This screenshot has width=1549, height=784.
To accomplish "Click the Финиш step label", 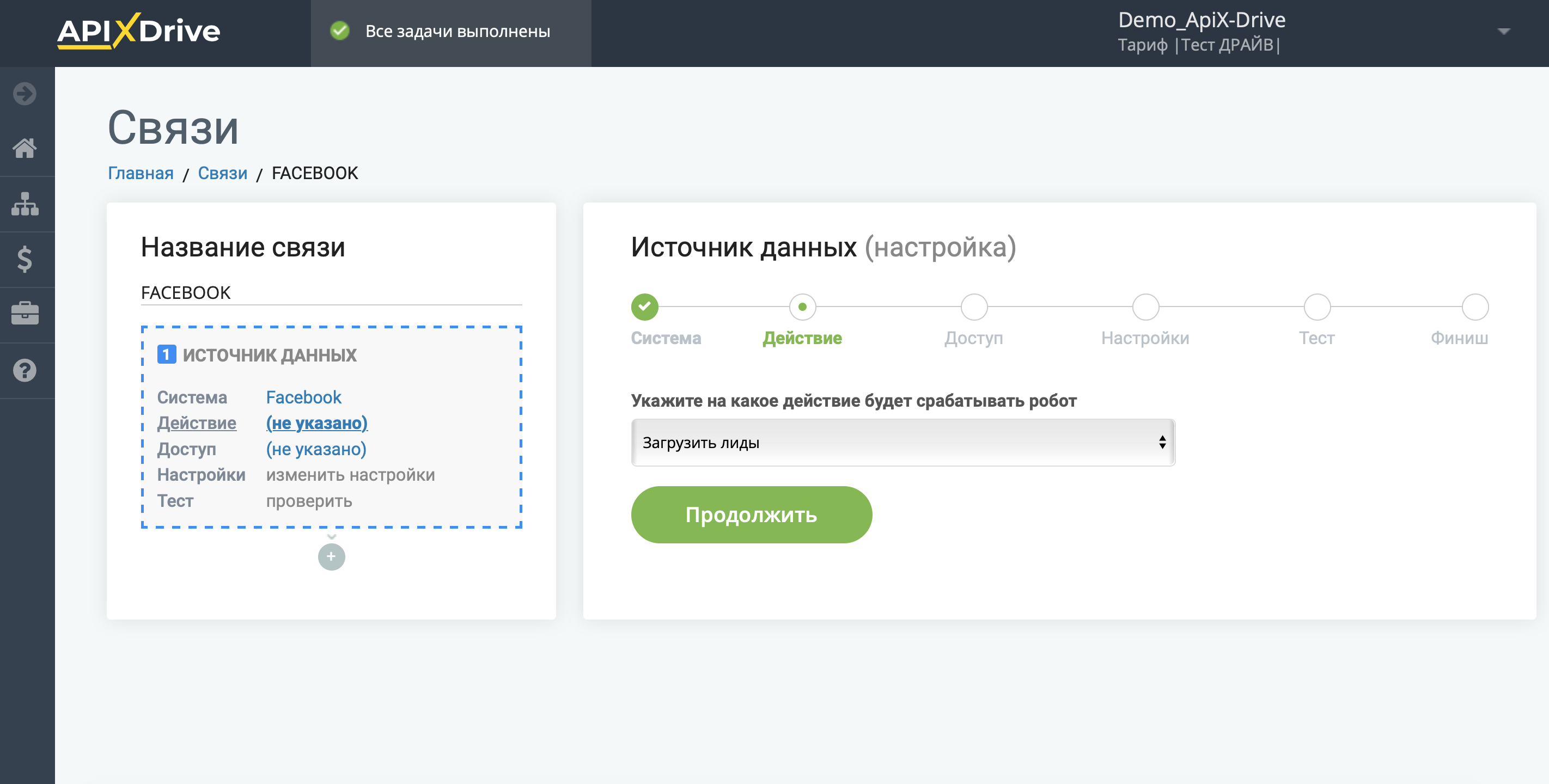I will [1459, 338].
